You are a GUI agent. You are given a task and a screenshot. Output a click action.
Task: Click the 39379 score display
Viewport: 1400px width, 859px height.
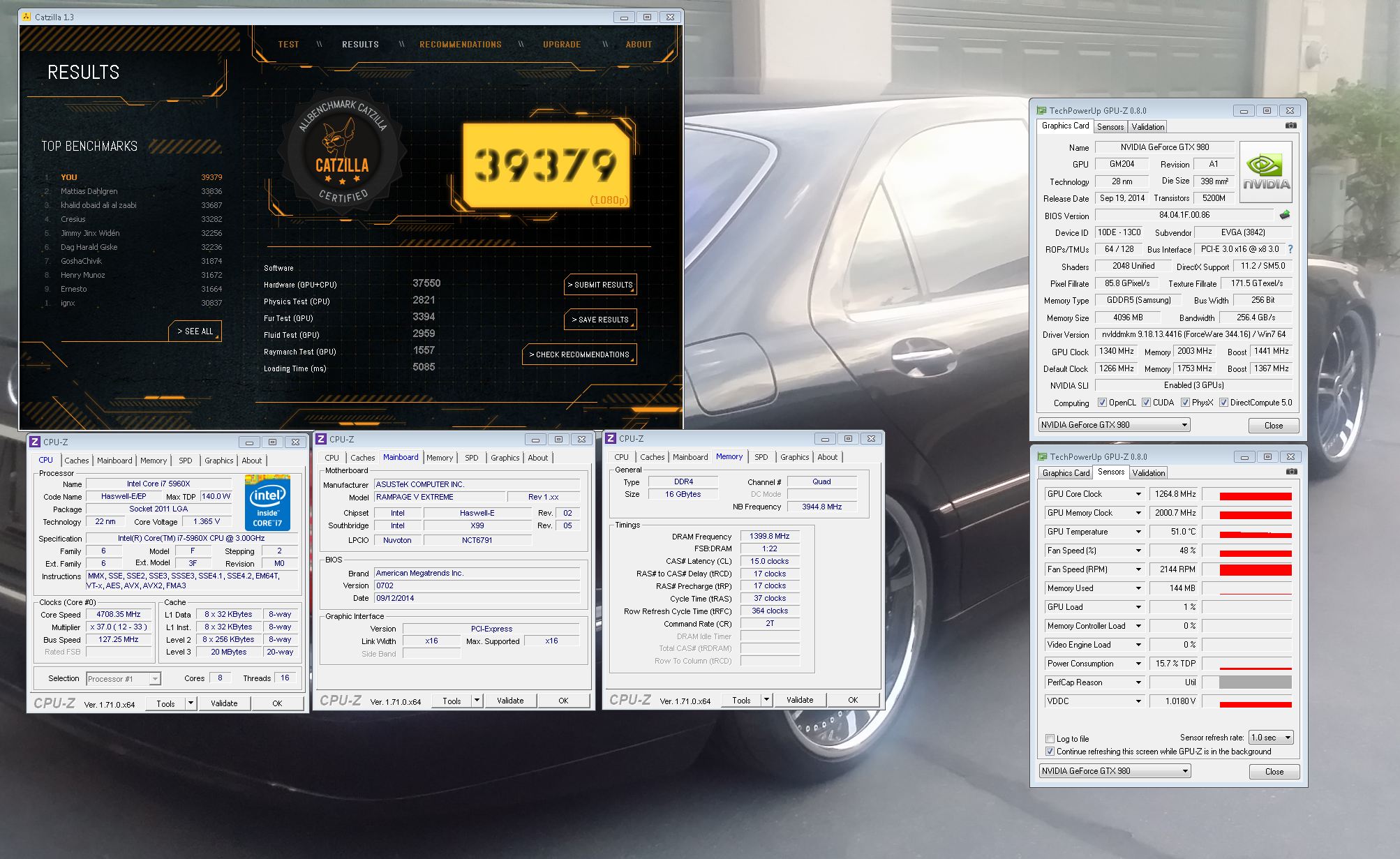pos(546,165)
